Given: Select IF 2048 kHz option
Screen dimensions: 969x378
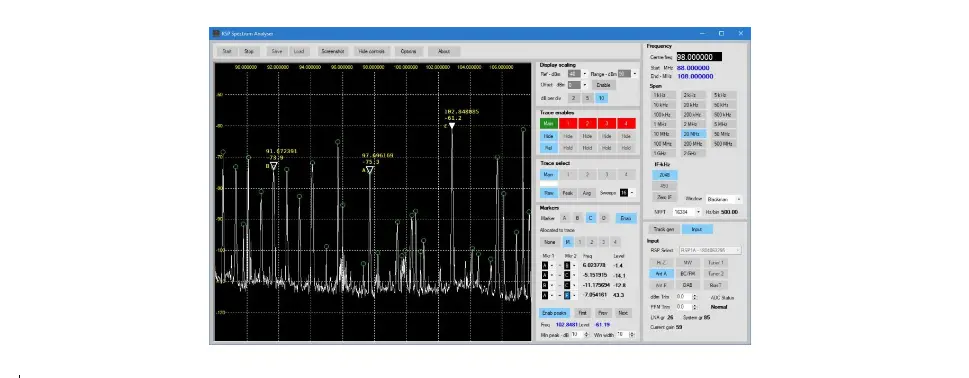Looking at the screenshot, I should click(x=665, y=175).
